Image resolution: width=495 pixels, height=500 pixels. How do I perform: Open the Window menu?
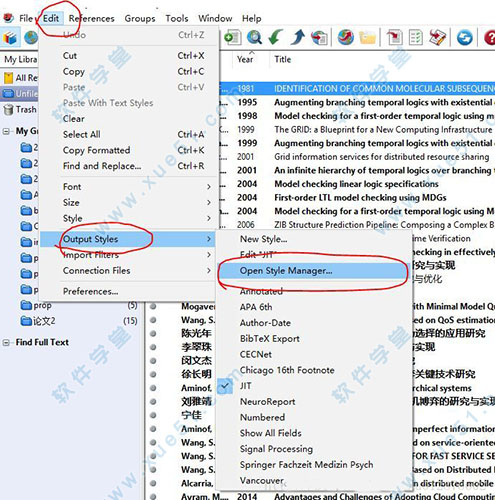[215, 18]
